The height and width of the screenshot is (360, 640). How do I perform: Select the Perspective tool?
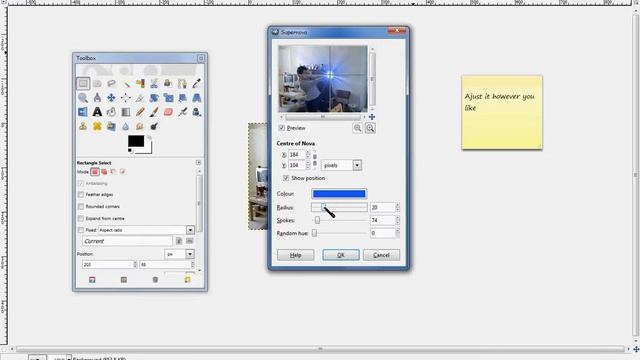click(196, 98)
